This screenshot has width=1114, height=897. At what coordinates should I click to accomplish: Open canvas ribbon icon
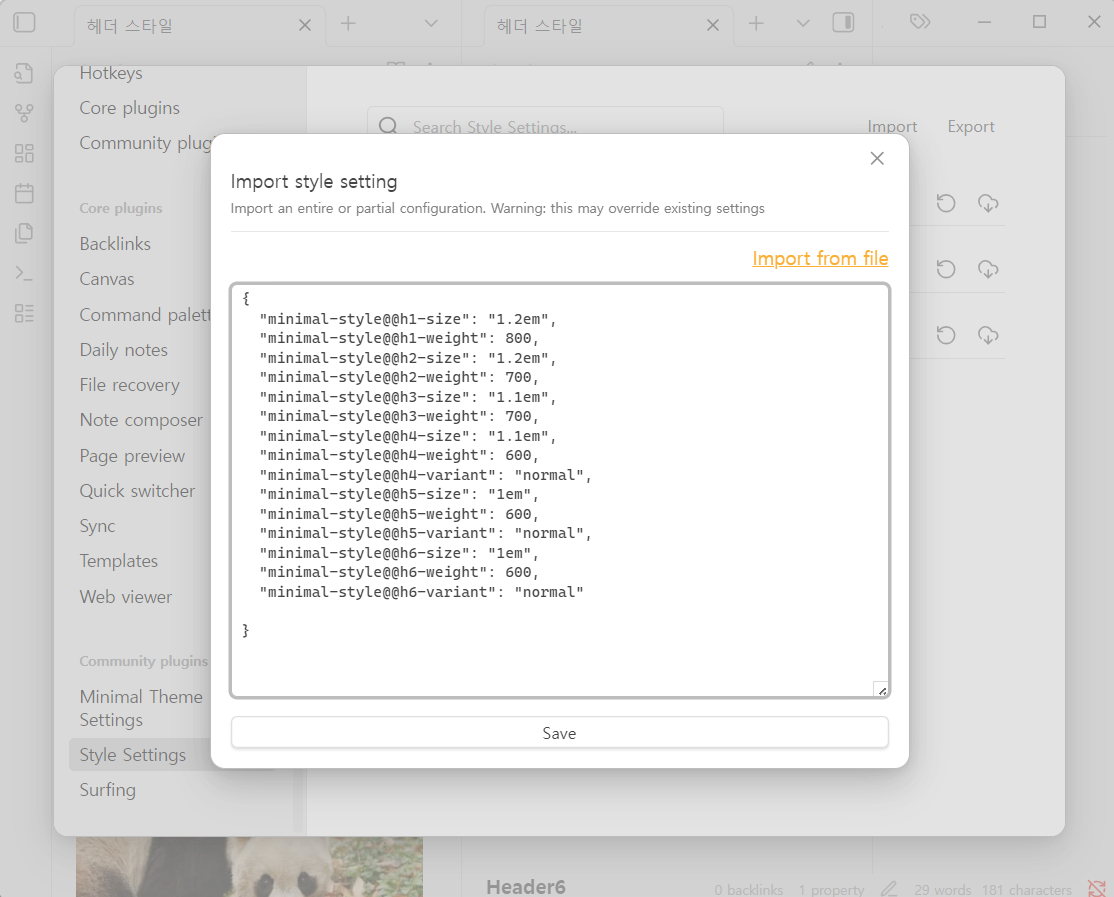(24, 153)
